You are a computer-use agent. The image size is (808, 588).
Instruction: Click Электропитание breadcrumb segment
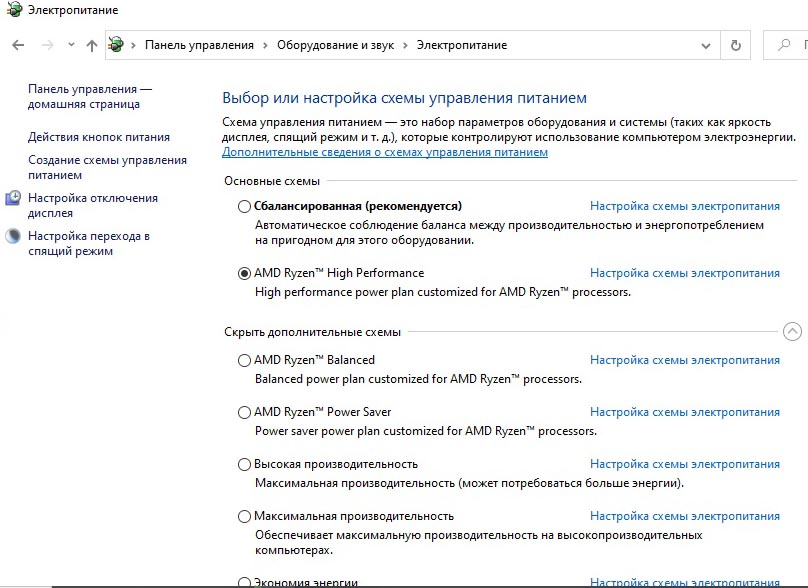tap(462, 45)
